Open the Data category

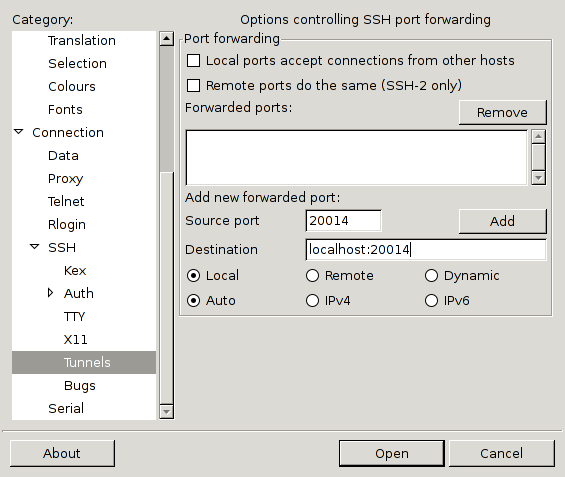63,156
